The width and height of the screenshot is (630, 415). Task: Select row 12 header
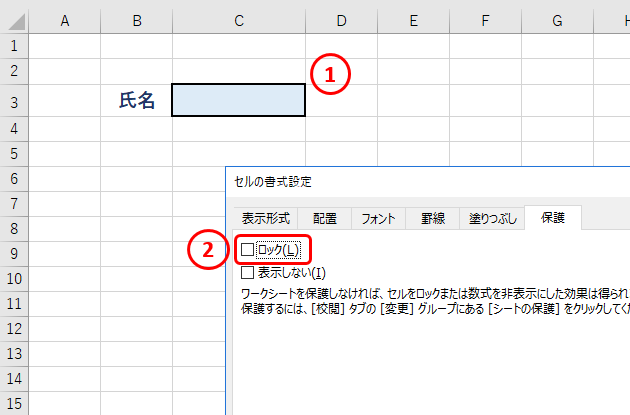(x=14, y=329)
